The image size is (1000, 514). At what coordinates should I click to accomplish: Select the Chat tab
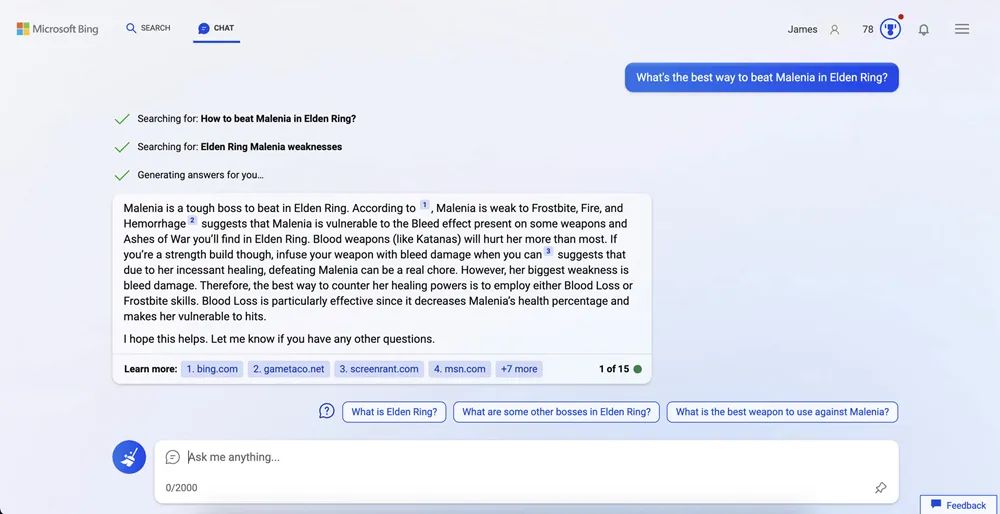point(216,28)
